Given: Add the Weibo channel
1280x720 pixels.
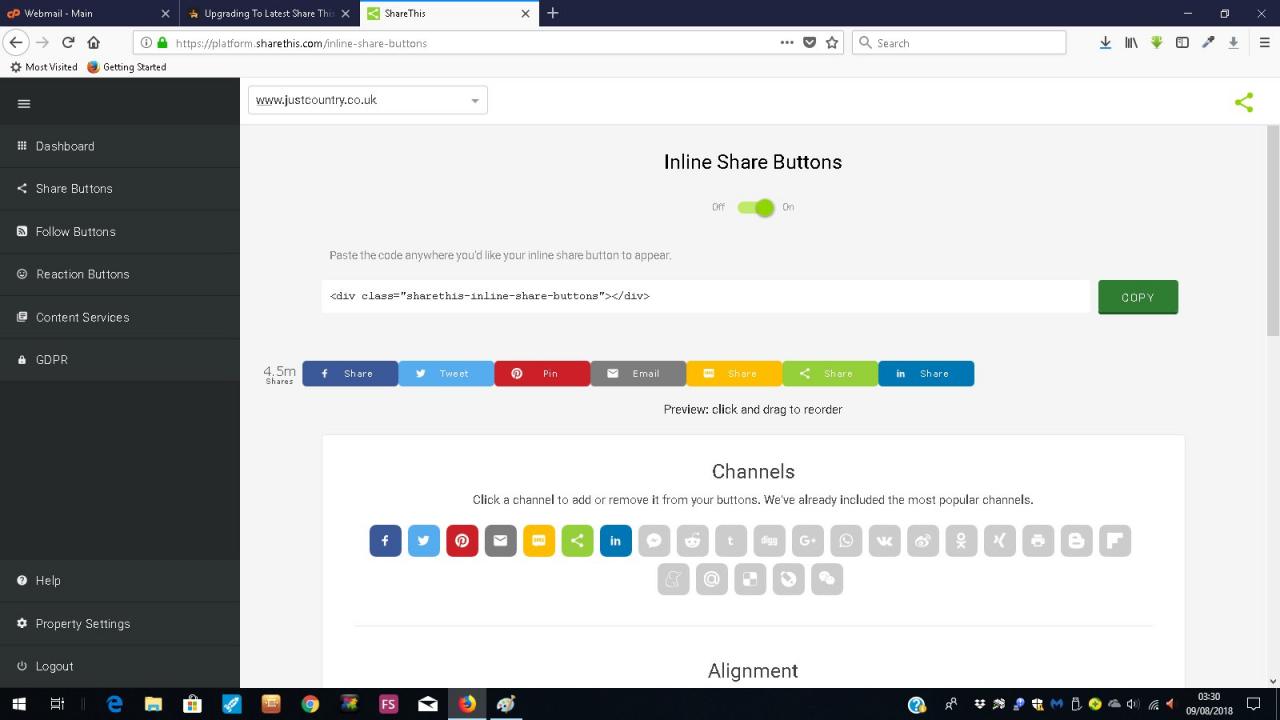Looking at the screenshot, I should tap(923, 541).
